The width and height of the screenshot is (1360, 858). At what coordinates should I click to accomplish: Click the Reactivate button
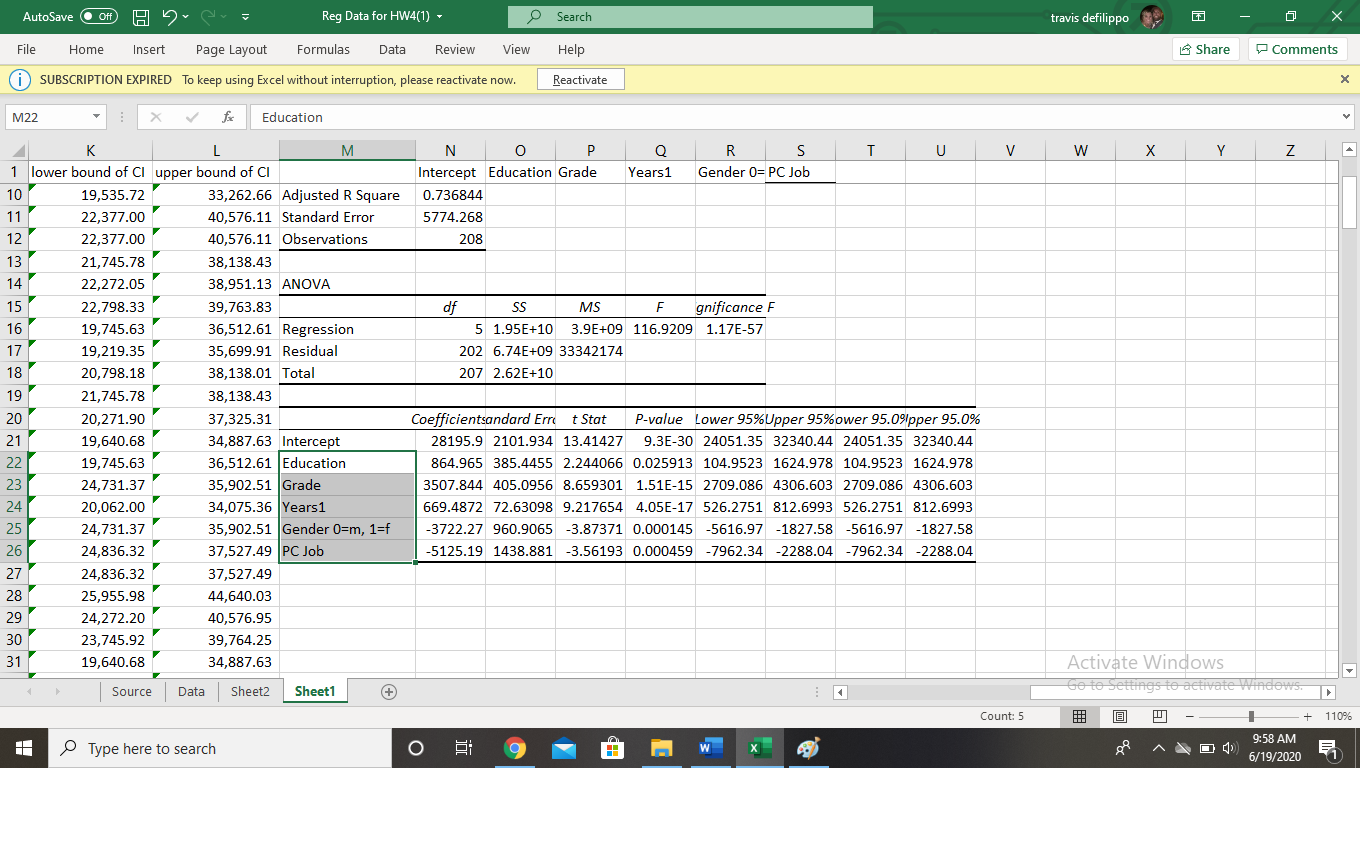(x=580, y=78)
